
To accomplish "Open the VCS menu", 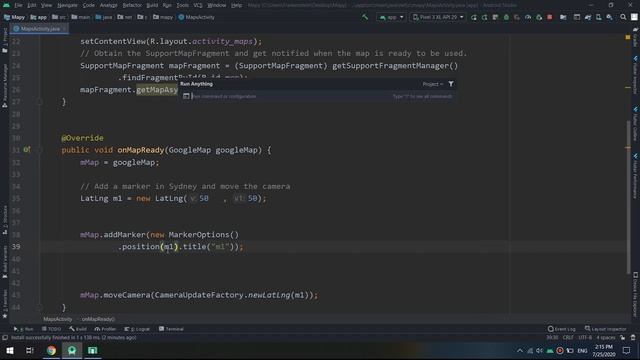I will pos(198,5).
